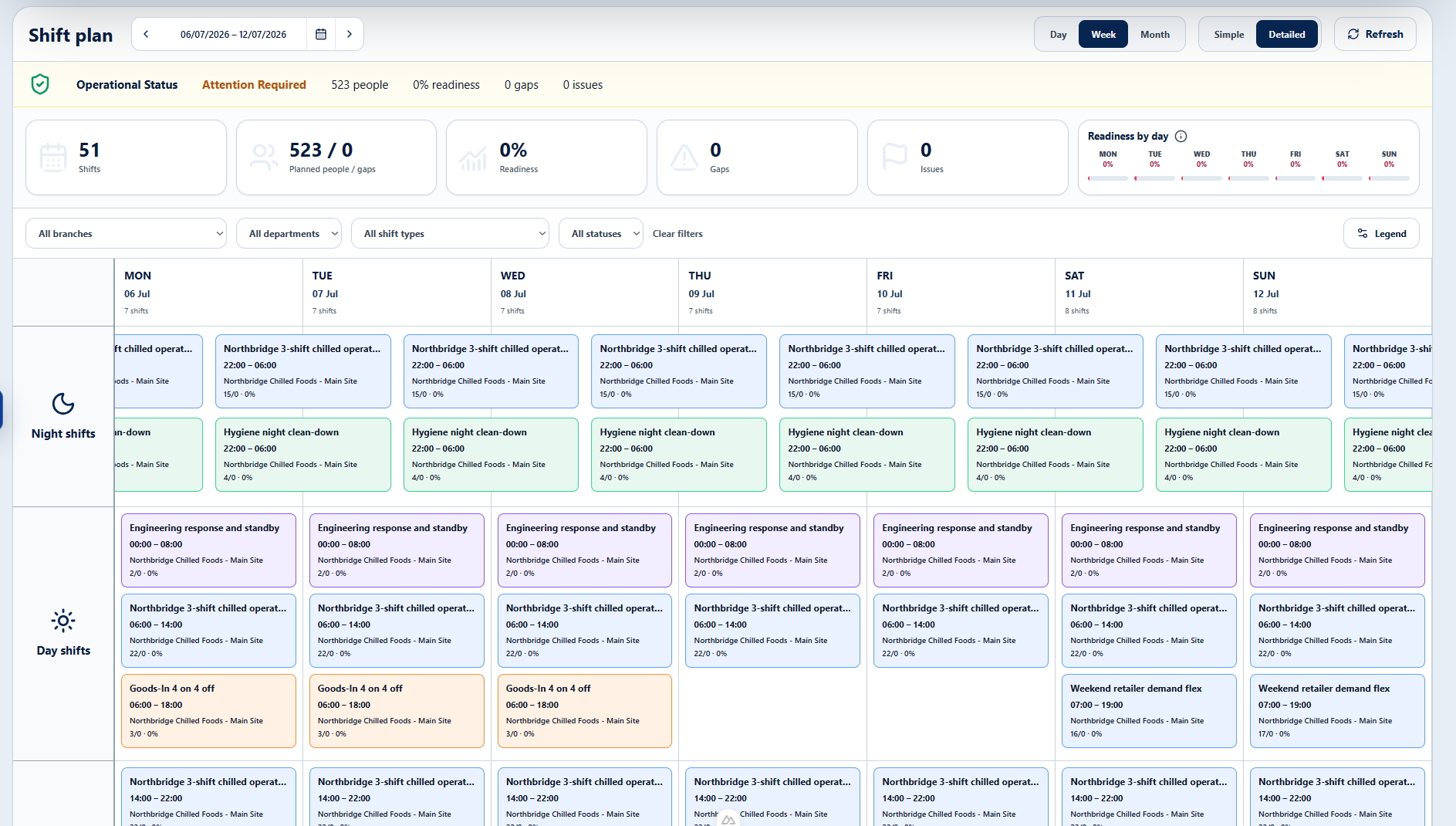The width and height of the screenshot is (1456, 826).
Task: Switch view to Detailed mode
Action: point(1286,34)
